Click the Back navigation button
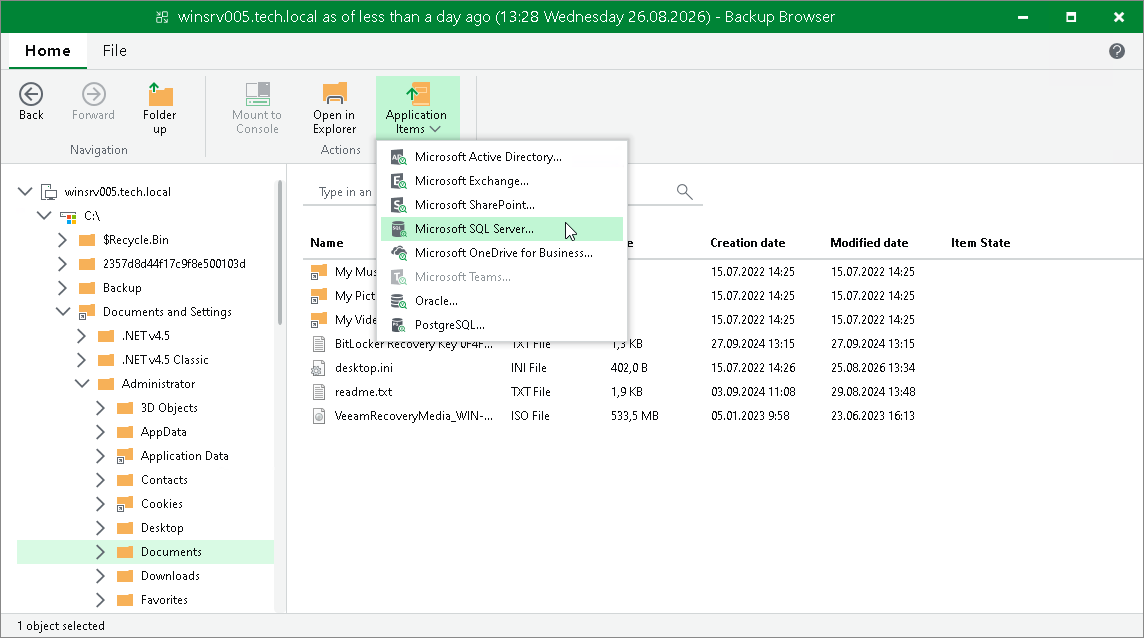This screenshot has width=1144, height=638. [x=31, y=101]
